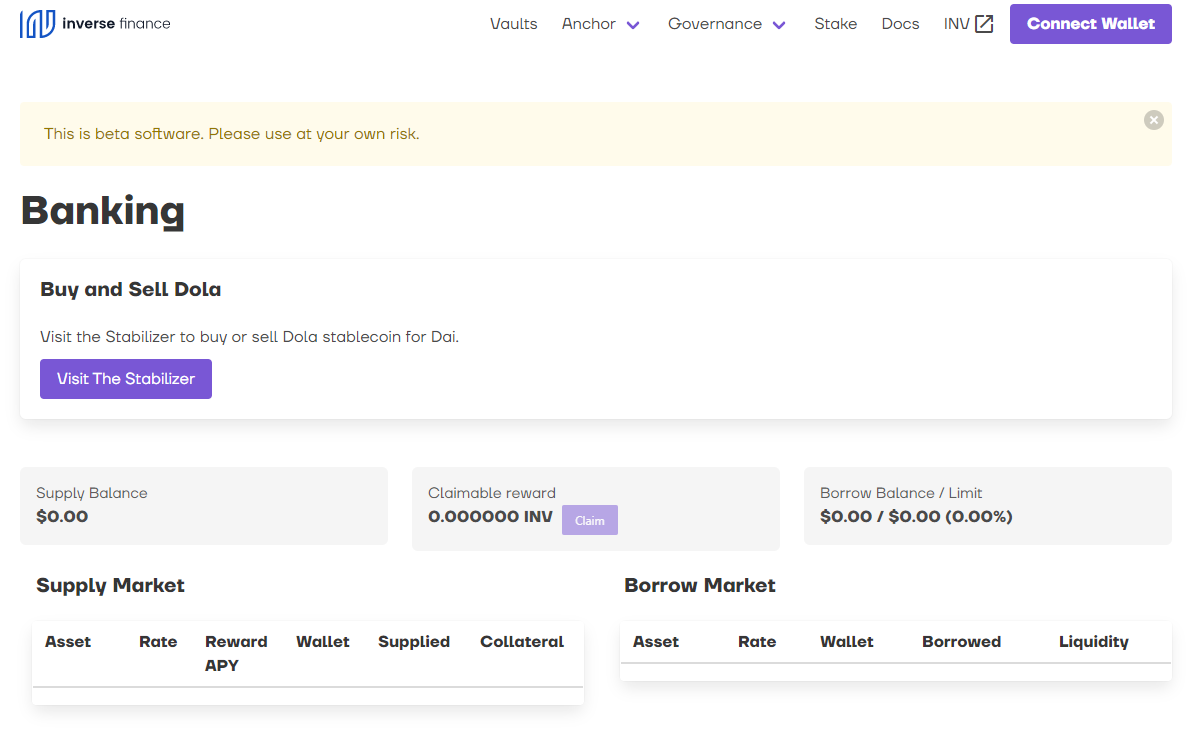Click the Buy and Sell Dola heading
This screenshot has height=736, width=1197.
point(131,289)
